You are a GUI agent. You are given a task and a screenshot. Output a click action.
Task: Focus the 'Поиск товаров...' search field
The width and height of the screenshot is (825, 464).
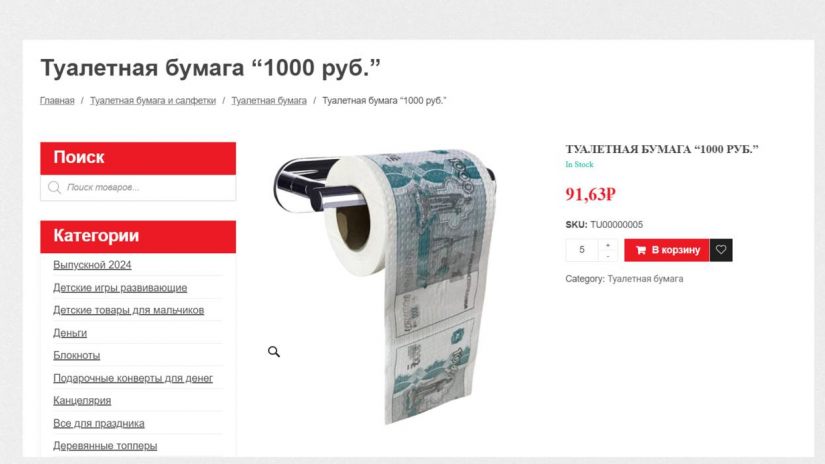pos(138,188)
